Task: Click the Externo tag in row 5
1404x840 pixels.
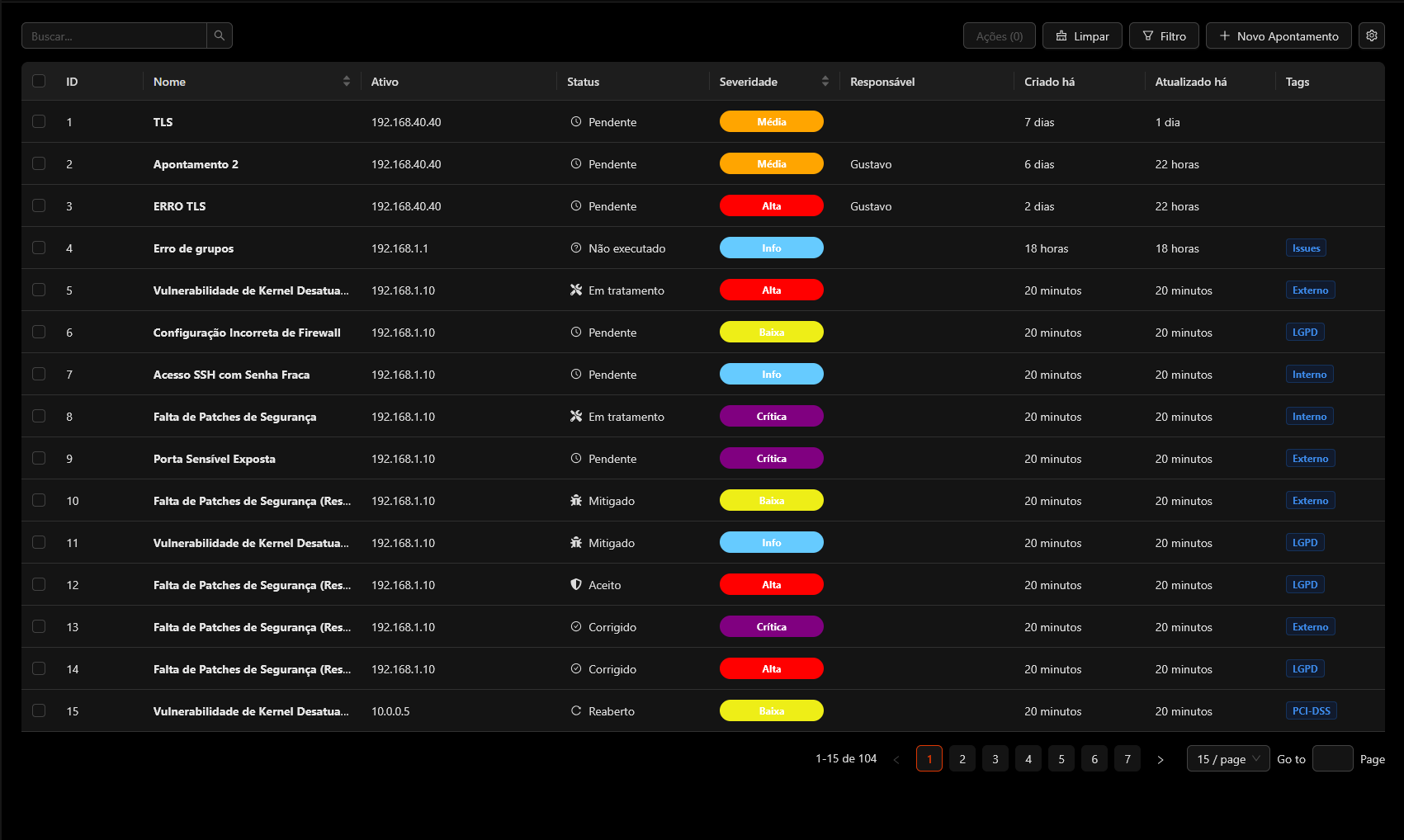Action: tap(1310, 290)
